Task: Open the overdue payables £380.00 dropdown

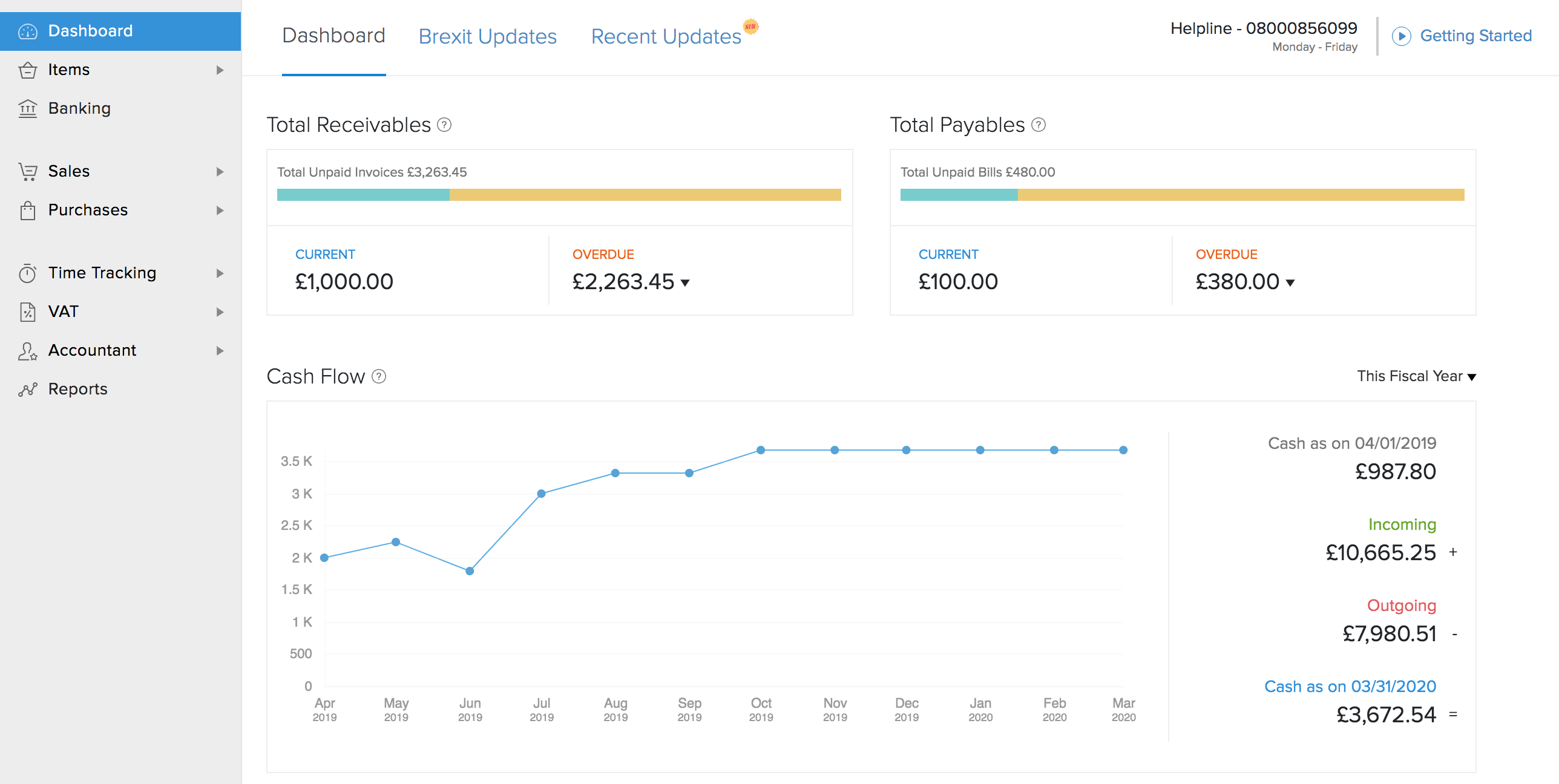Action: [1290, 283]
